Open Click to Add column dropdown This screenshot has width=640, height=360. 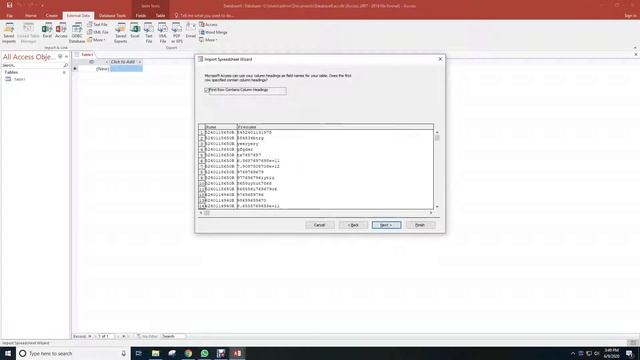(x=140, y=62)
